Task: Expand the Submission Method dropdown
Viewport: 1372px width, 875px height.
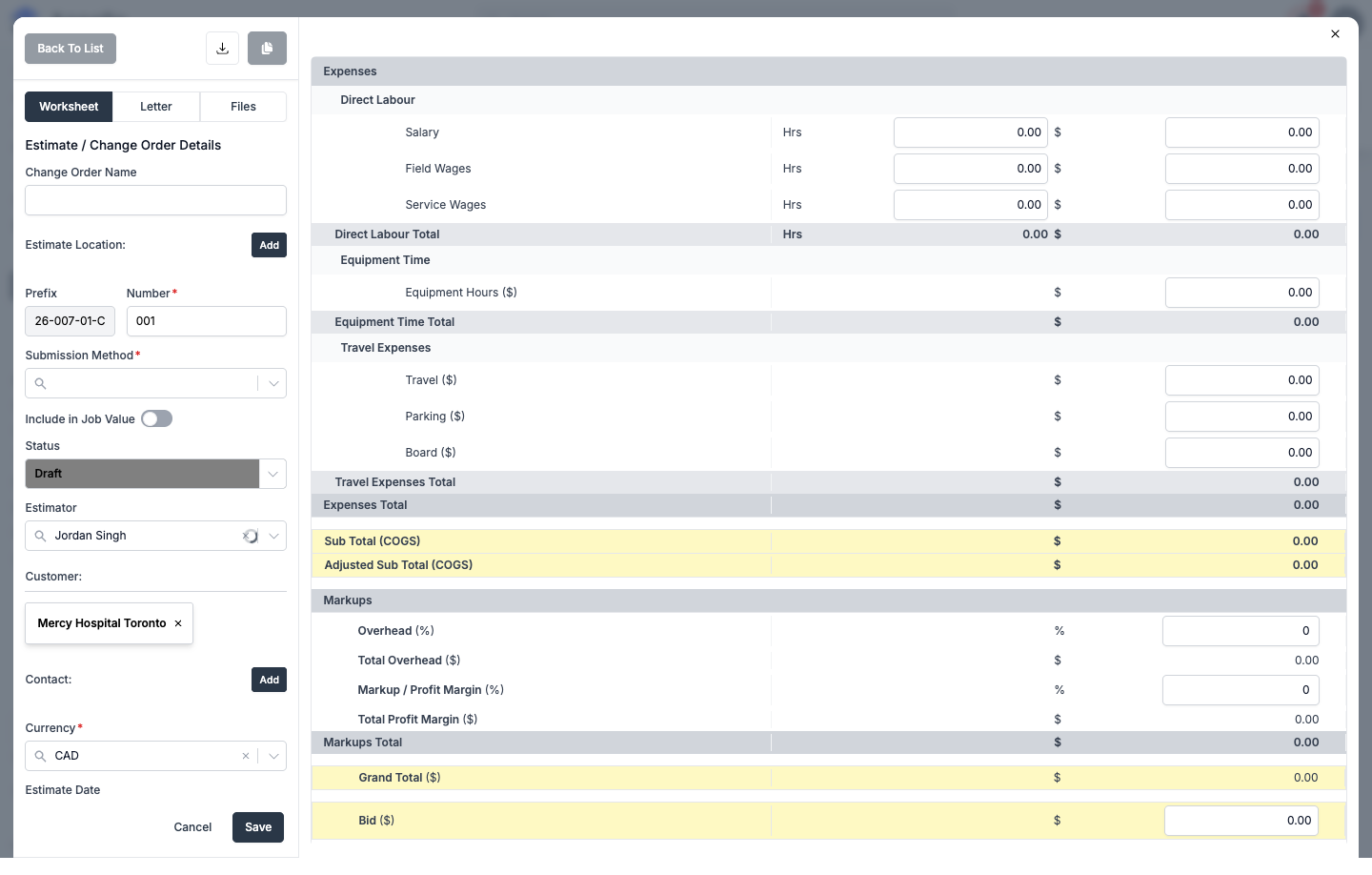Action: (273, 383)
